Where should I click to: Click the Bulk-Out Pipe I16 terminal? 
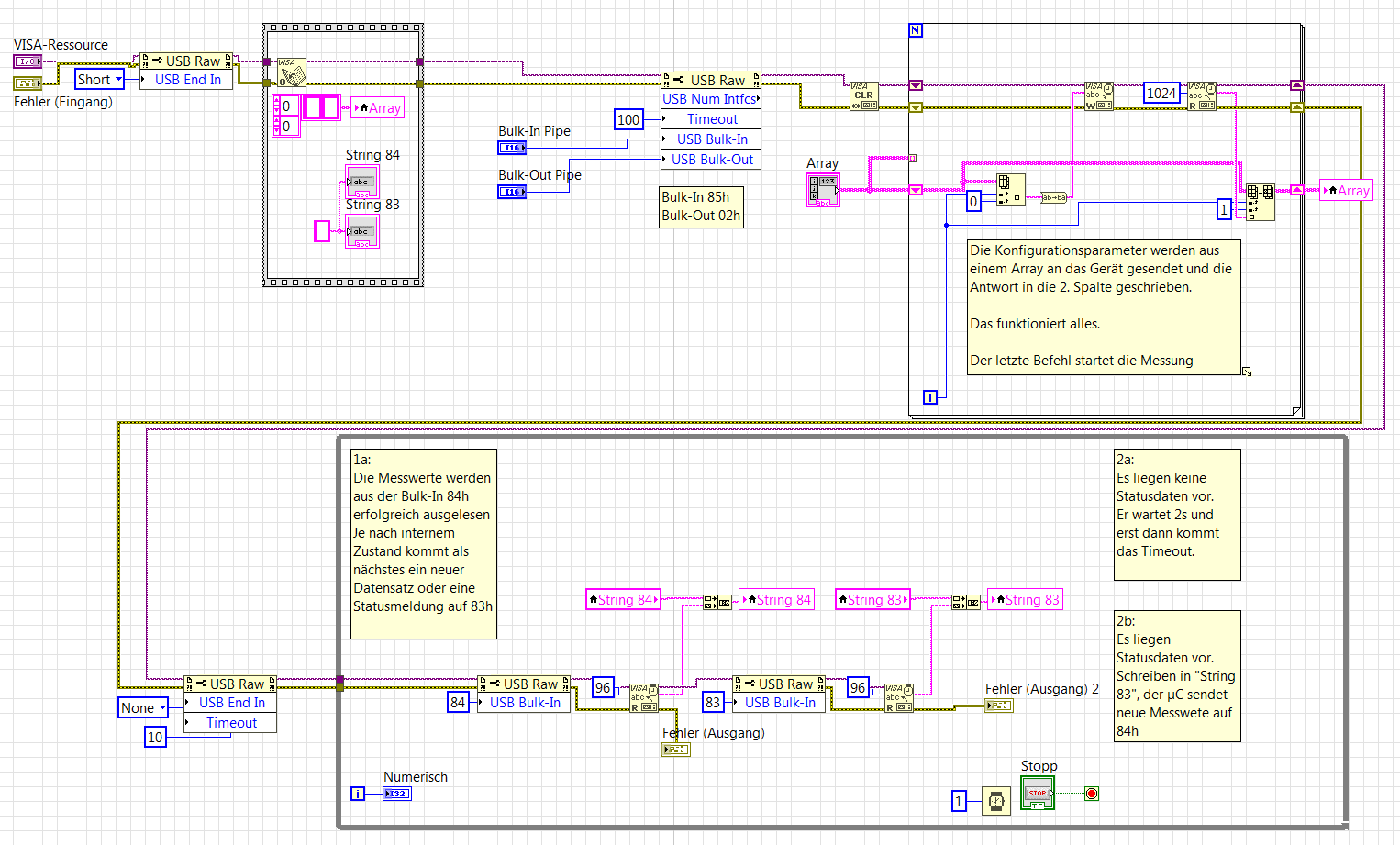coord(512,192)
